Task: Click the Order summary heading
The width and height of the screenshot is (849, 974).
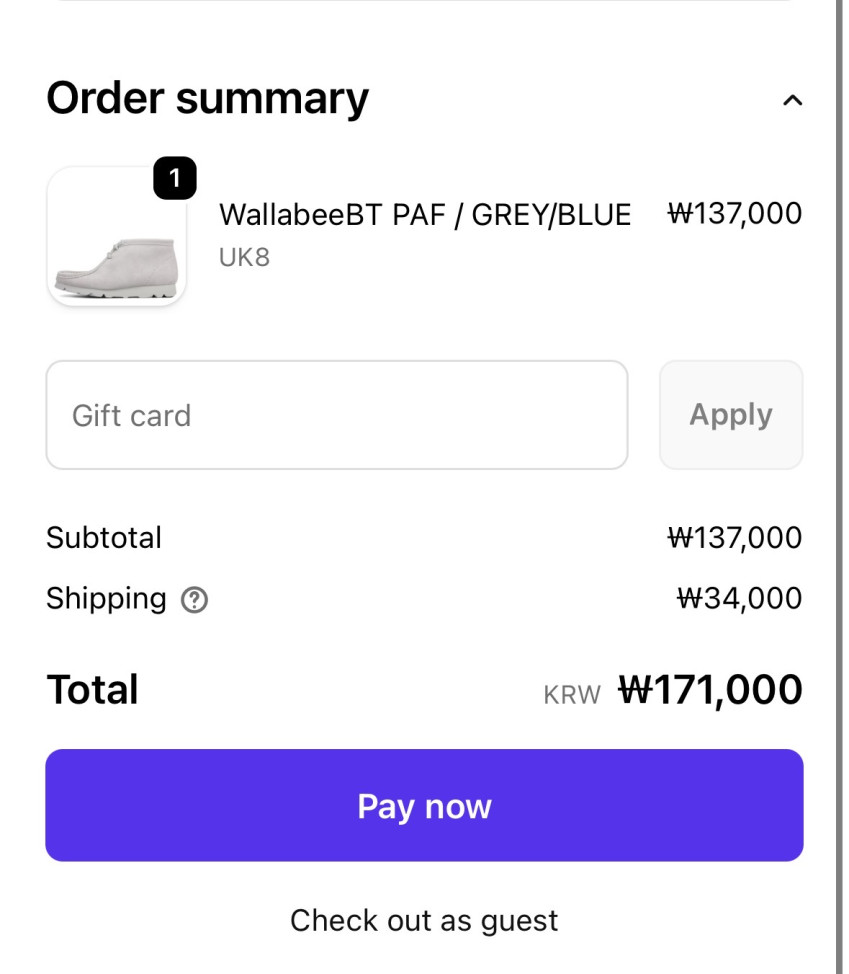Action: (x=208, y=98)
